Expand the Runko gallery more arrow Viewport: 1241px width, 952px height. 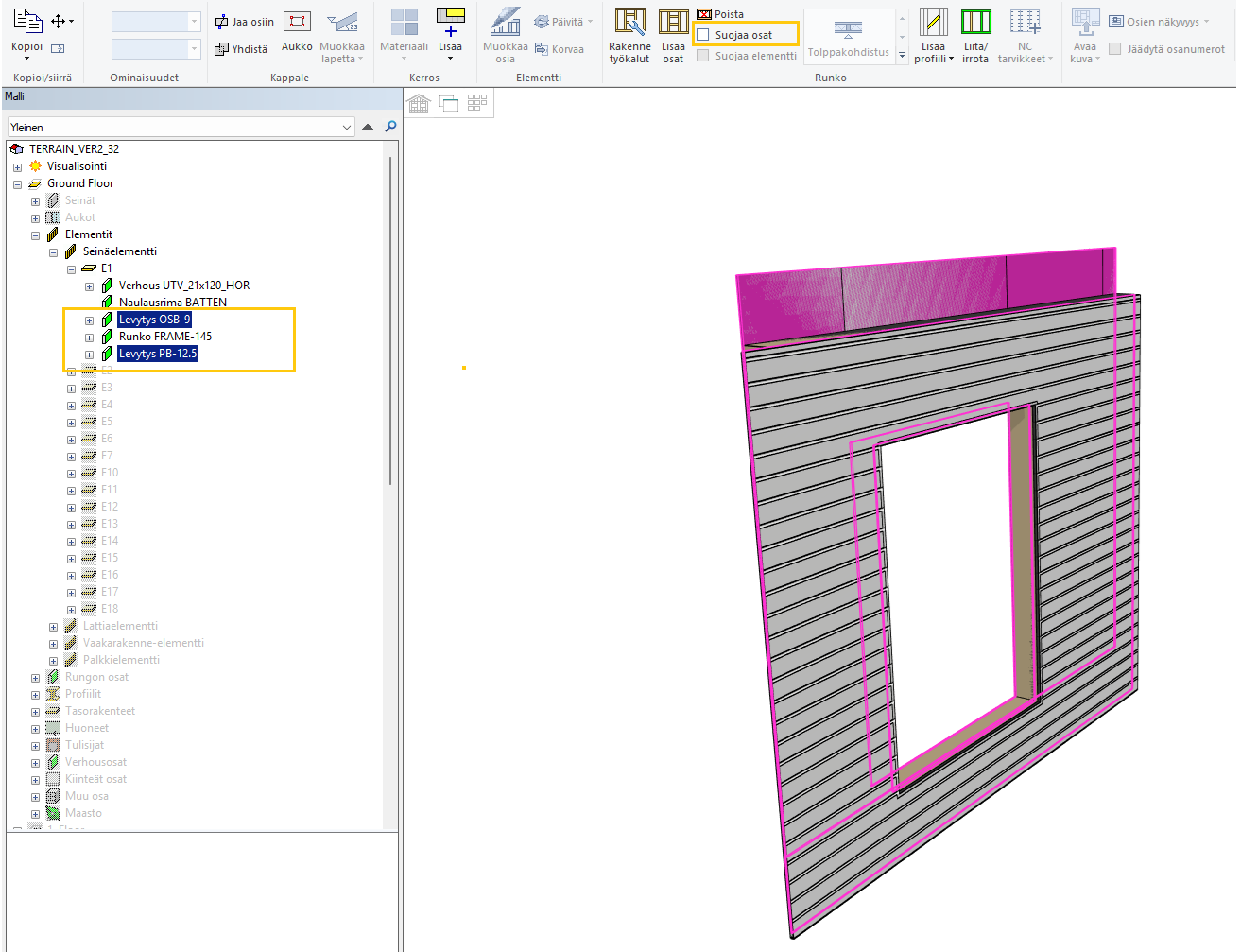coord(902,56)
